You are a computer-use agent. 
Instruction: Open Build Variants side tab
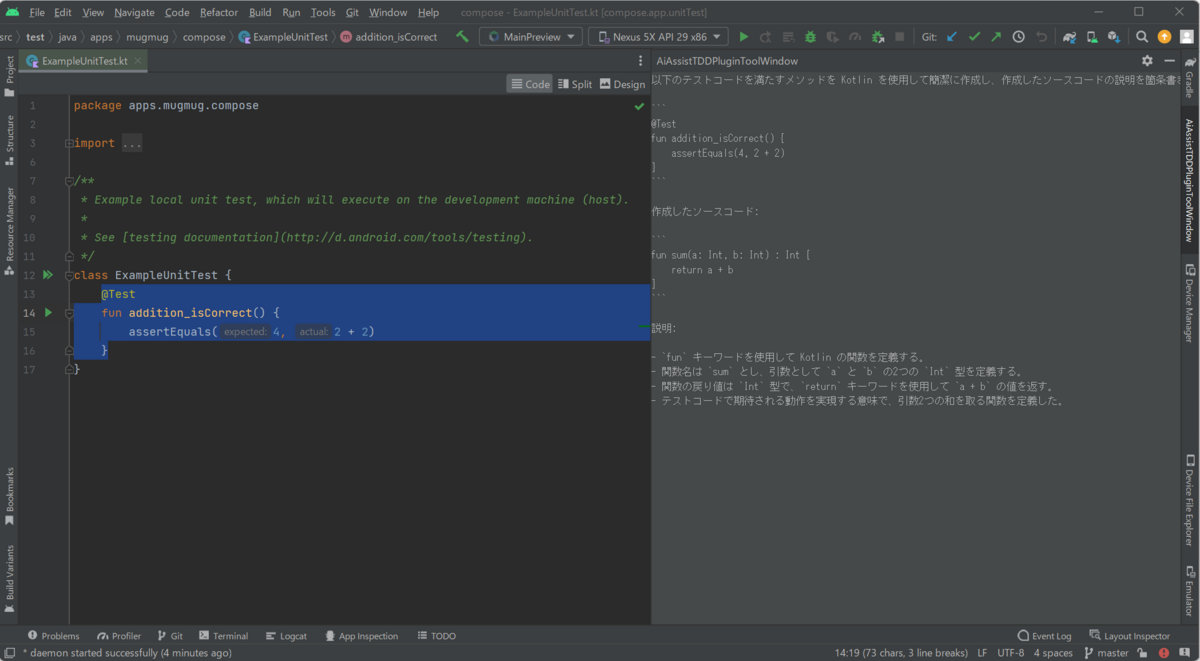coord(9,579)
